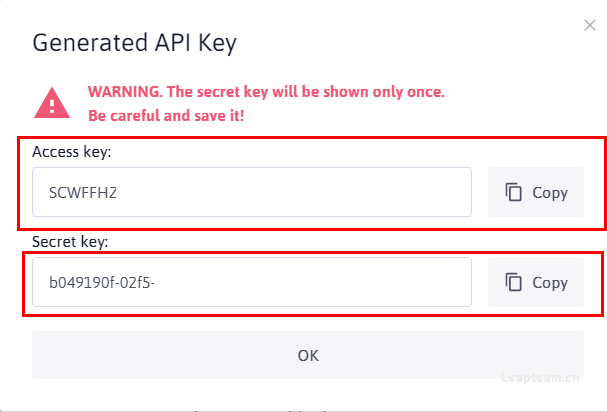Click the Copy label next to the access key

[550, 193]
